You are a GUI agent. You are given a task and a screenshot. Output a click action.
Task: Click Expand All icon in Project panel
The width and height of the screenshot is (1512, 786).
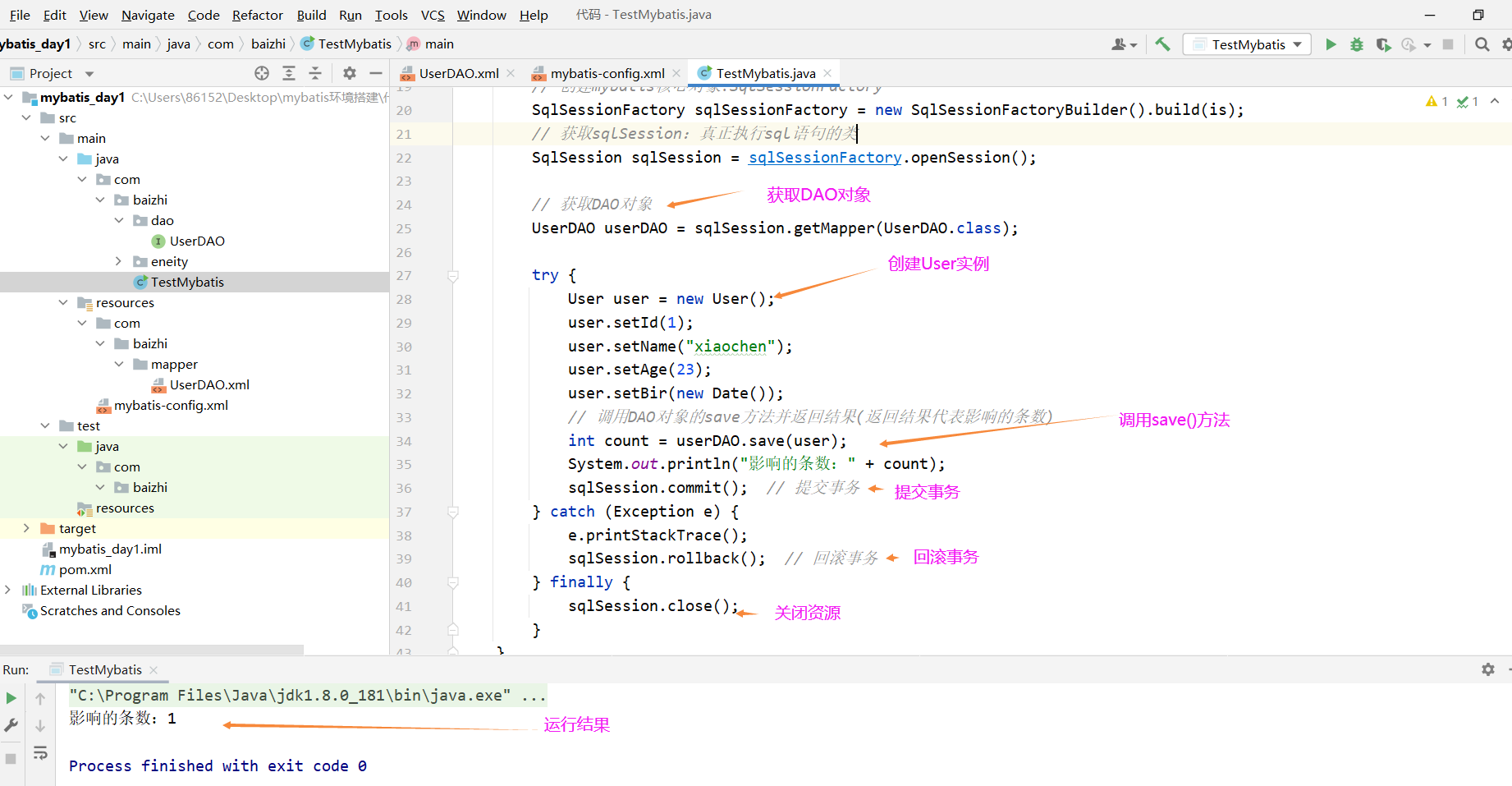click(289, 73)
